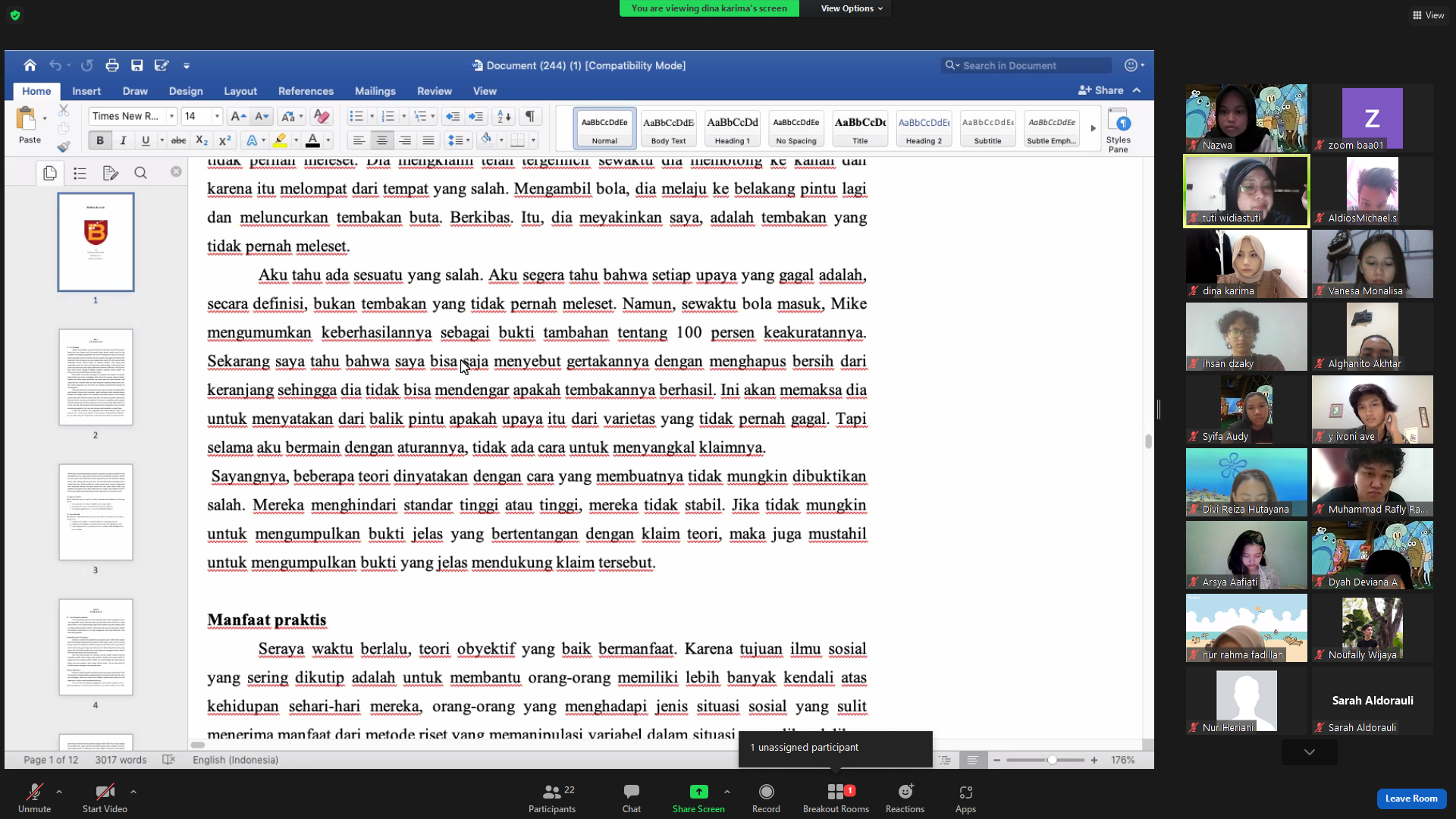Image resolution: width=1456 pixels, height=819 pixels.
Task: Open the Zoom Chat panel
Action: click(x=632, y=799)
